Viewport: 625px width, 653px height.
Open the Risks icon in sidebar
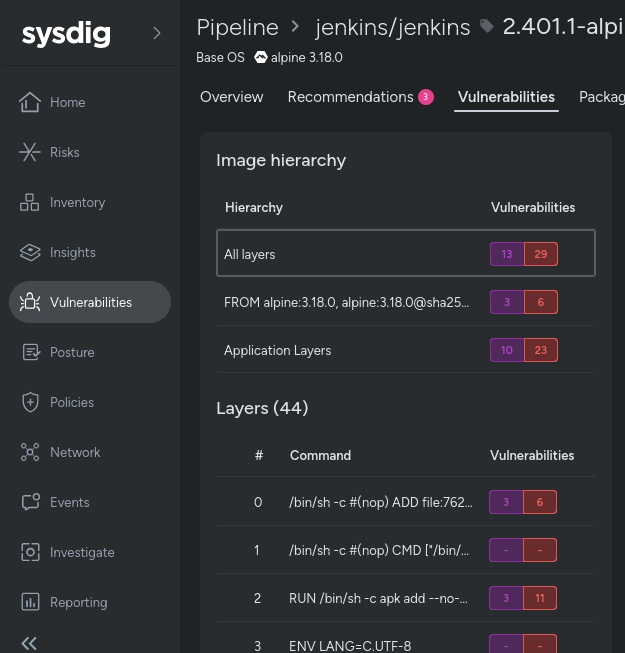[x=30, y=152]
